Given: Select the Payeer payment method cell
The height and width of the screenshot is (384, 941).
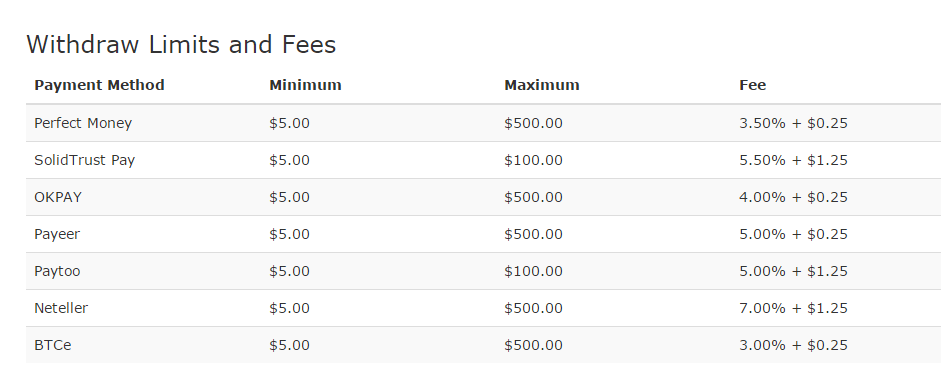Looking at the screenshot, I should pyautogui.click(x=57, y=235).
